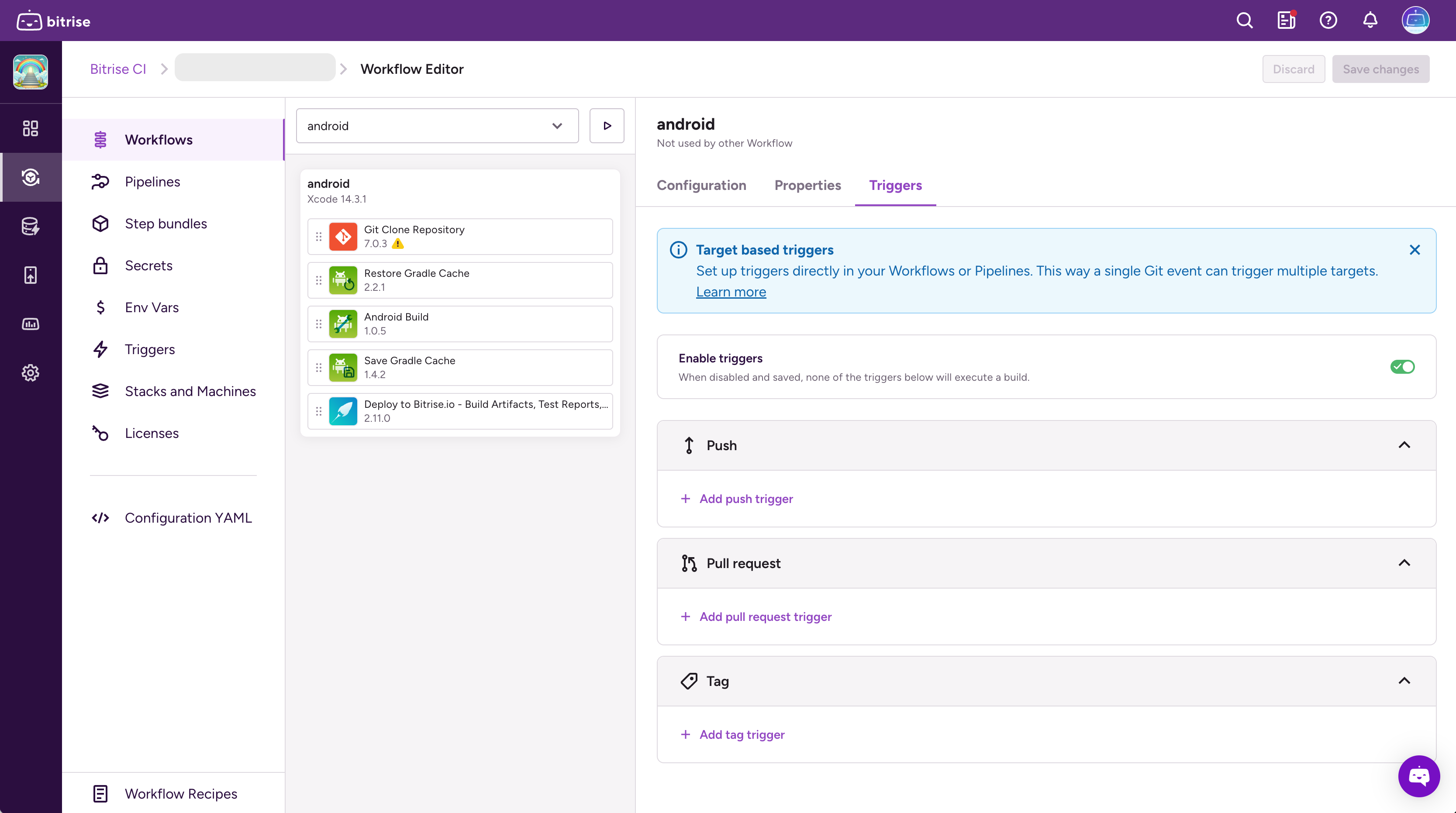
Task: Go to Workflows in the editor menu
Action: tap(173, 140)
